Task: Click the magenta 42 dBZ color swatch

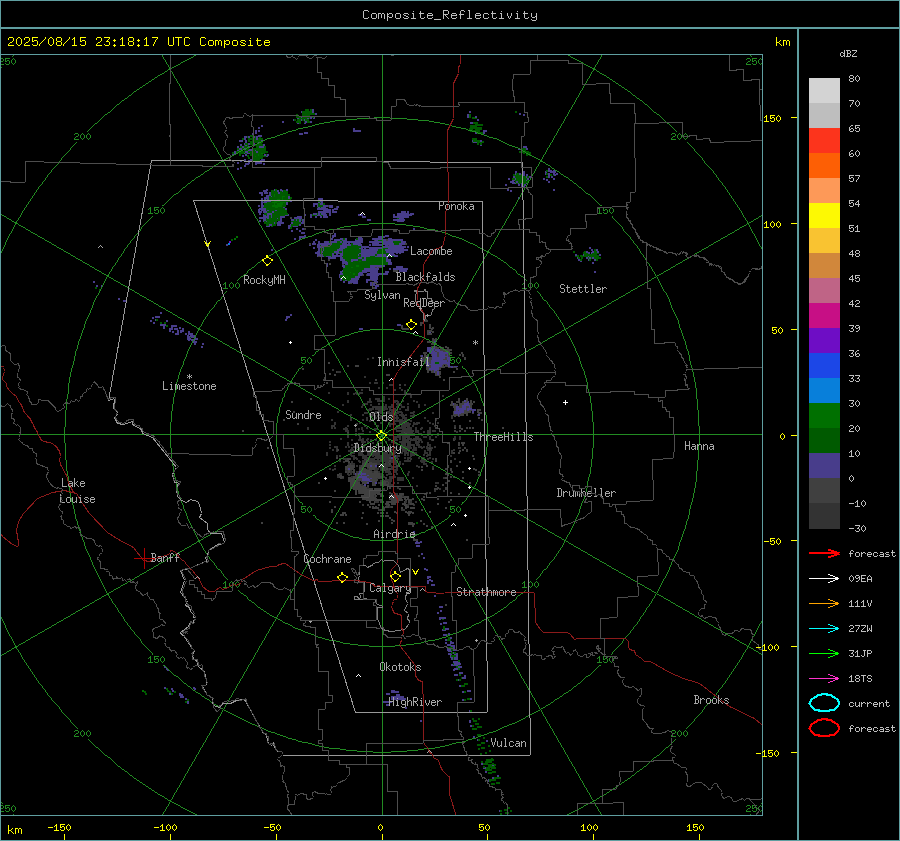Action: coord(824,315)
